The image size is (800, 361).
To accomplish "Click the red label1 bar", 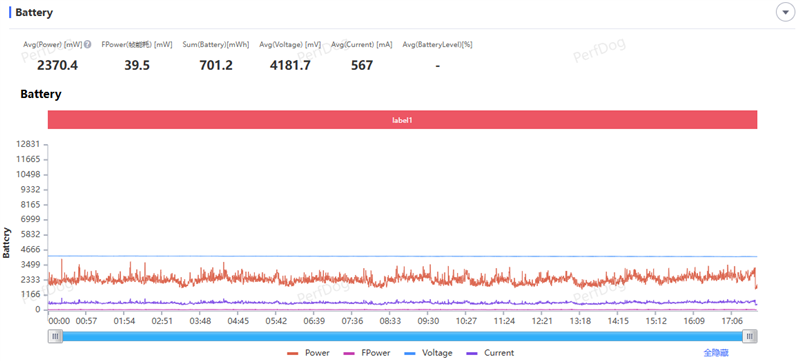I will tap(403, 120).
